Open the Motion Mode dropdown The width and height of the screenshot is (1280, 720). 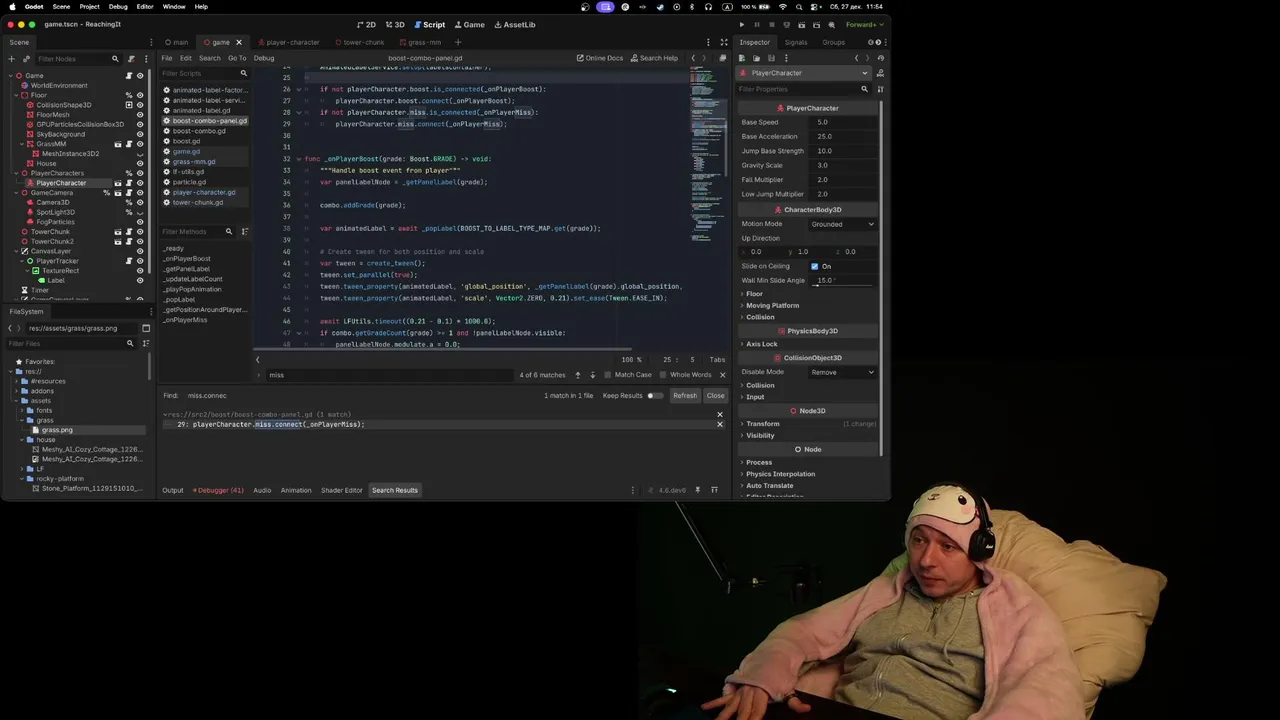[x=842, y=224]
